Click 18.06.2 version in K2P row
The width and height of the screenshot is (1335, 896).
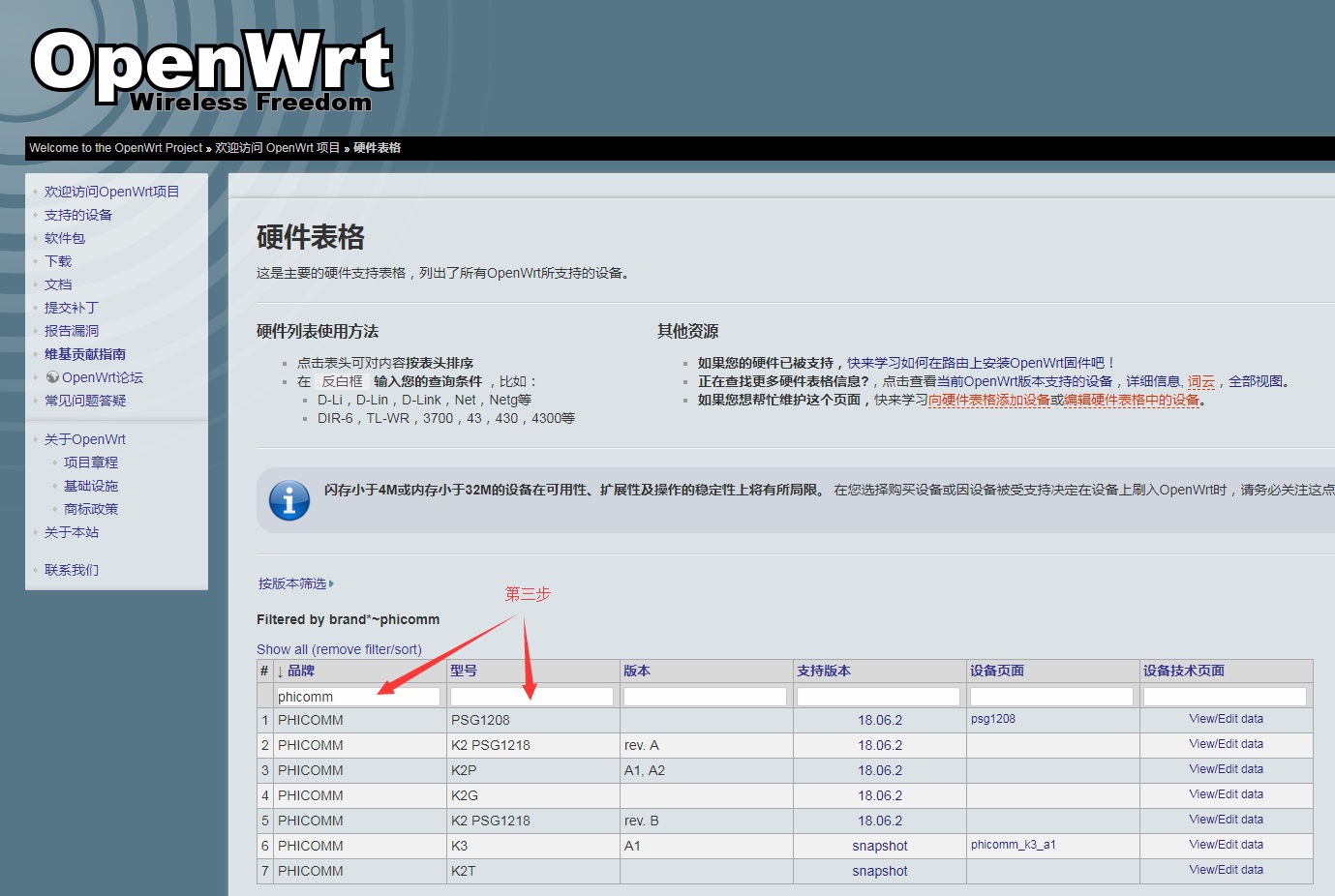[x=880, y=770]
